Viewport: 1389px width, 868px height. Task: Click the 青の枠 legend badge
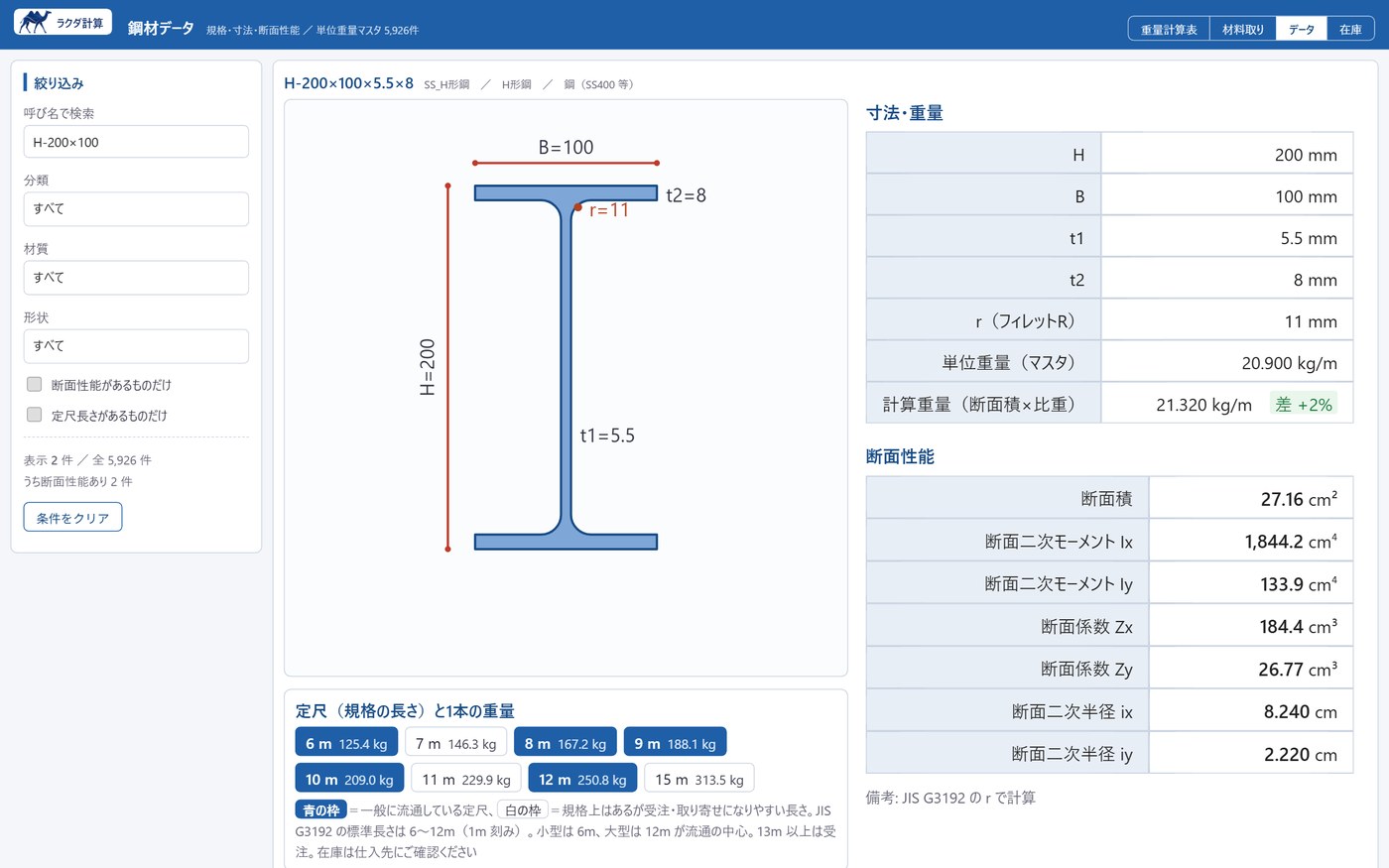coord(320,810)
